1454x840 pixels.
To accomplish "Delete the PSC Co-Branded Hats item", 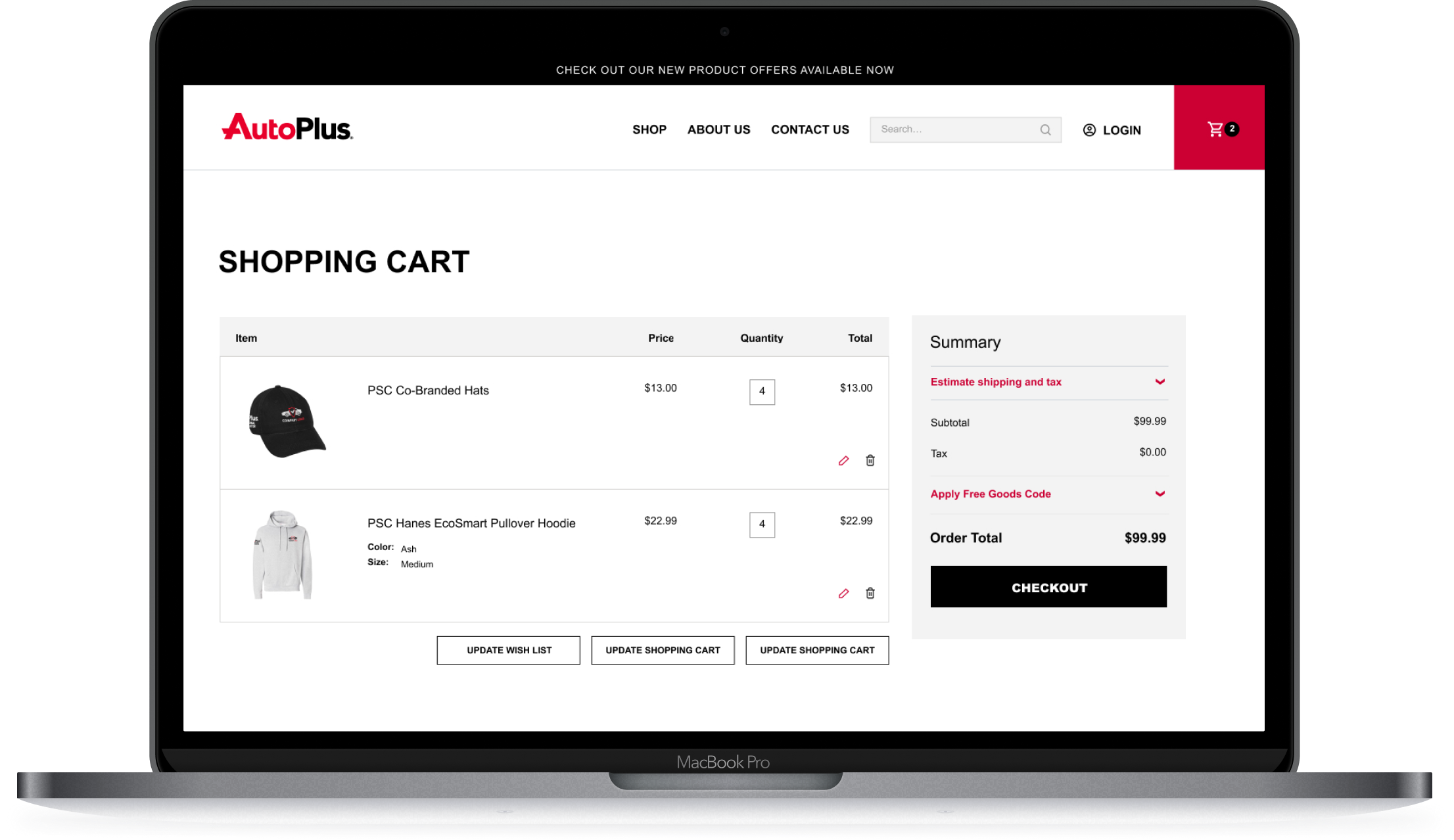I will click(x=870, y=460).
